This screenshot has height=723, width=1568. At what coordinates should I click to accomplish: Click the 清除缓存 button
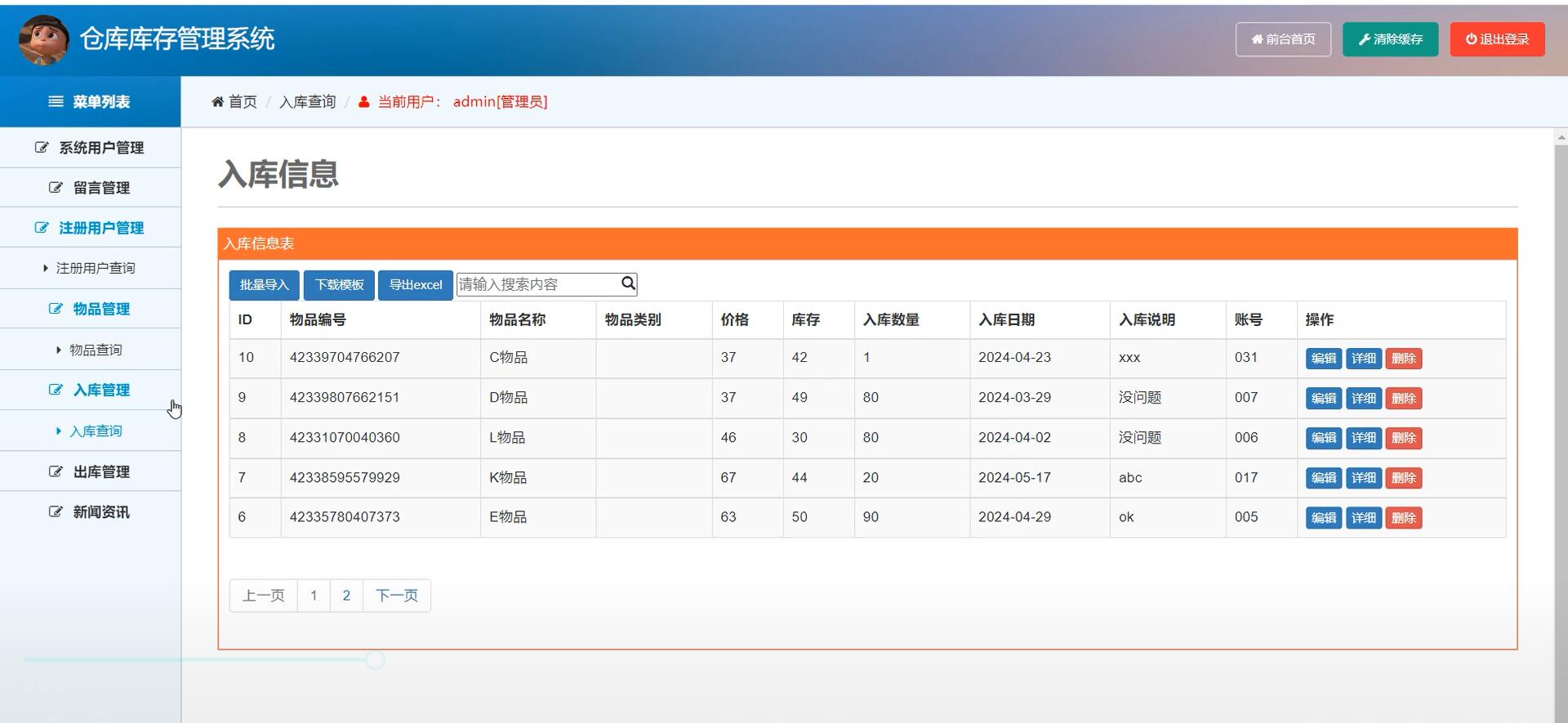(x=1390, y=39)
